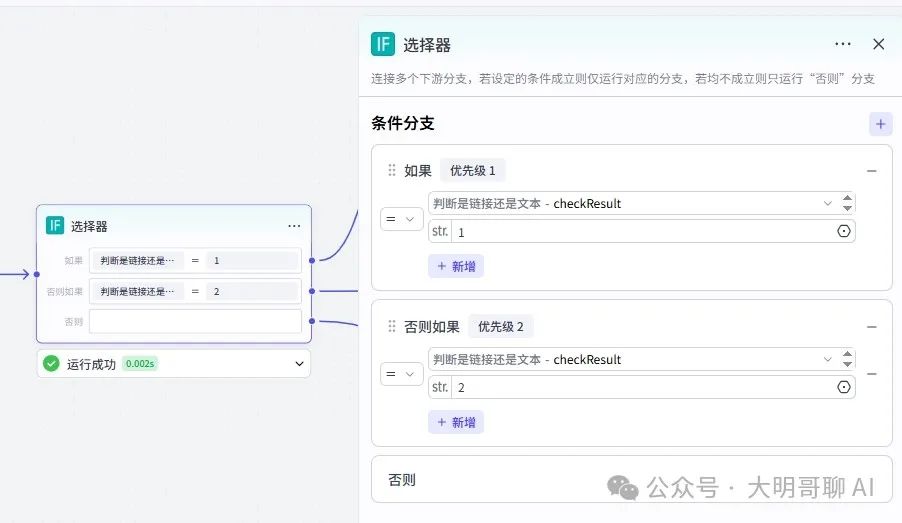This screenshot has height=523, width=902.
Task: Click the variable reference icon in value field 1
Action: [x=843, y=231]
